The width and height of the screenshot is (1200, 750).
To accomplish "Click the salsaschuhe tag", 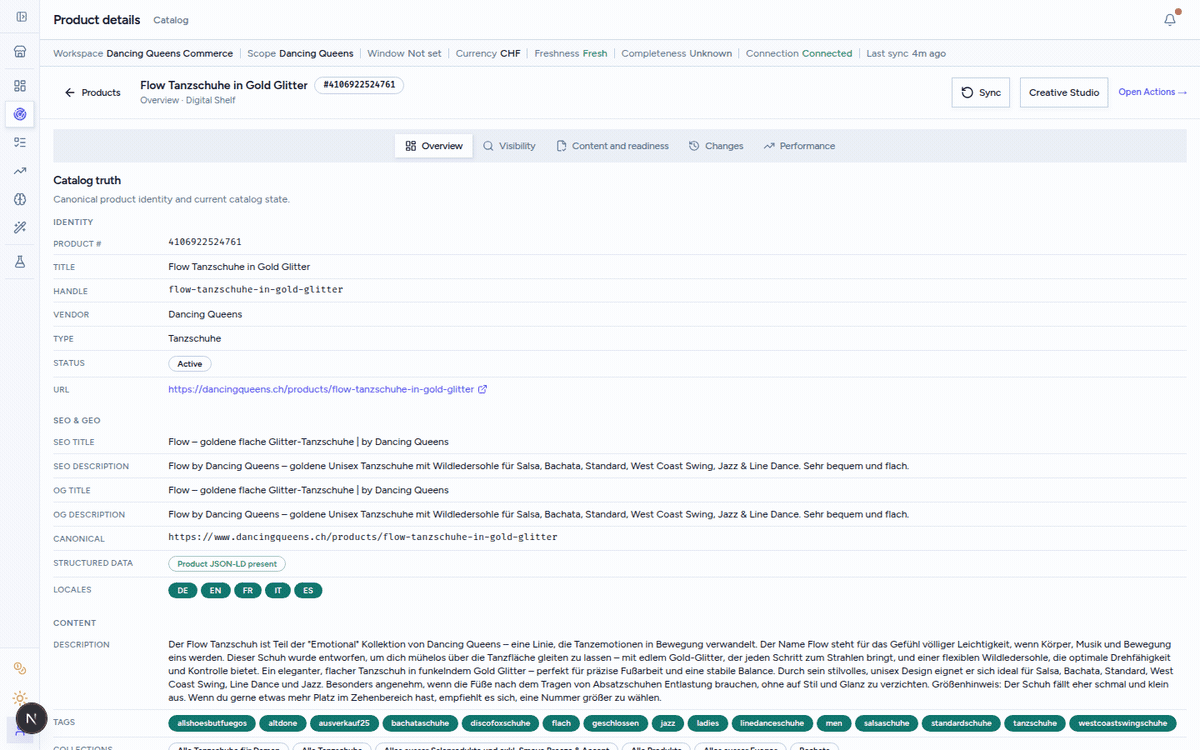I will (x=886, y=723).
